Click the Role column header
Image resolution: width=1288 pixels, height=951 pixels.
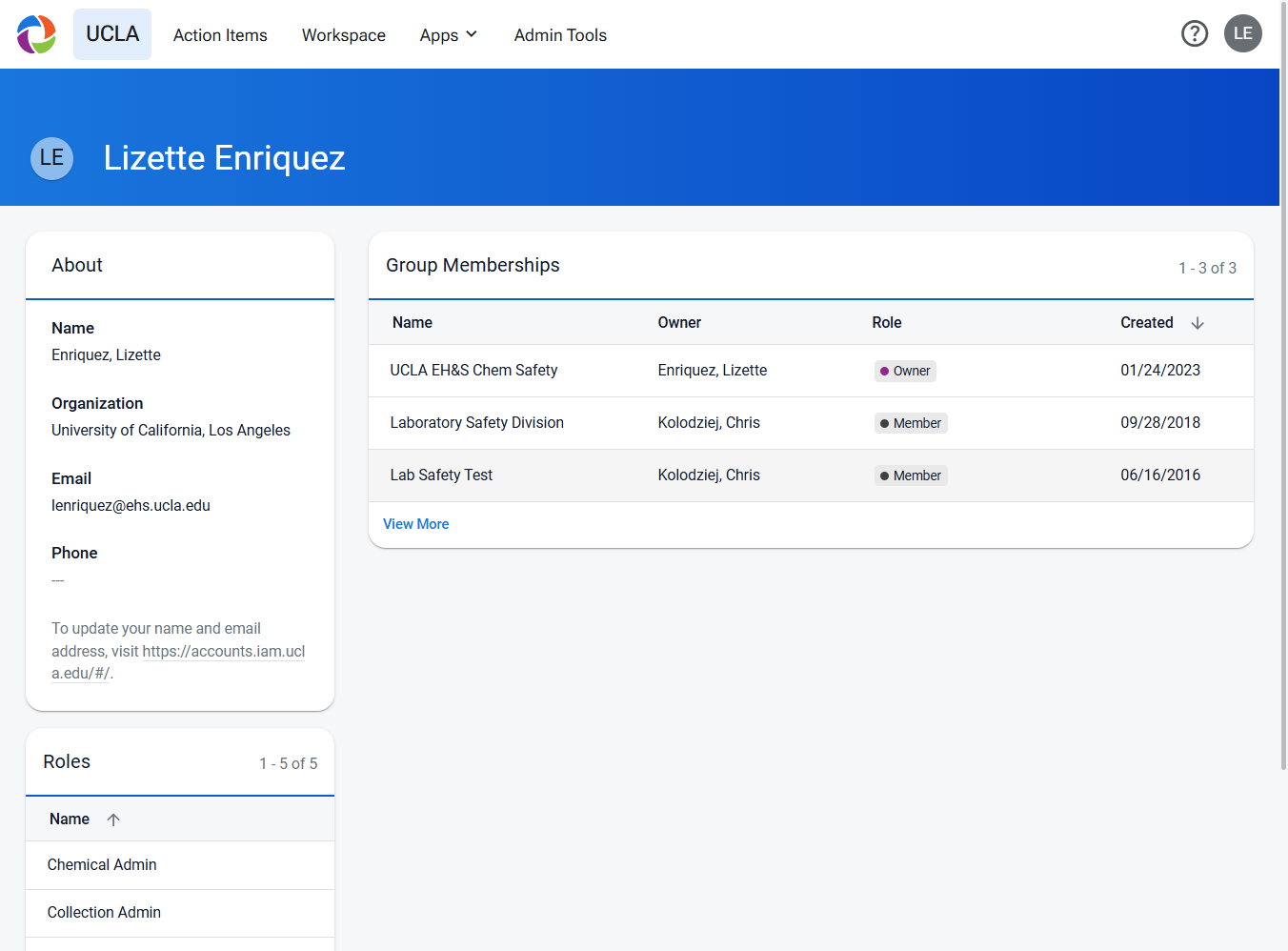pyautogui.click(x=887, y=323)
